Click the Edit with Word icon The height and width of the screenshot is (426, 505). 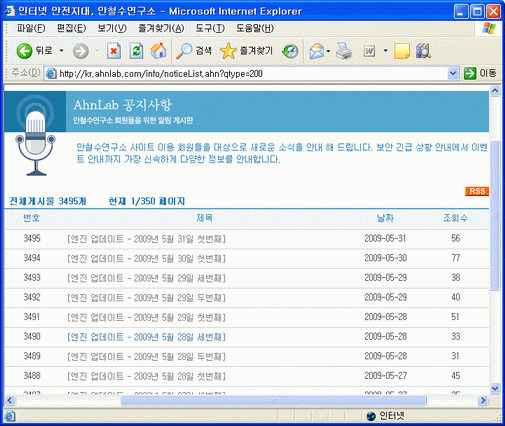369,51
